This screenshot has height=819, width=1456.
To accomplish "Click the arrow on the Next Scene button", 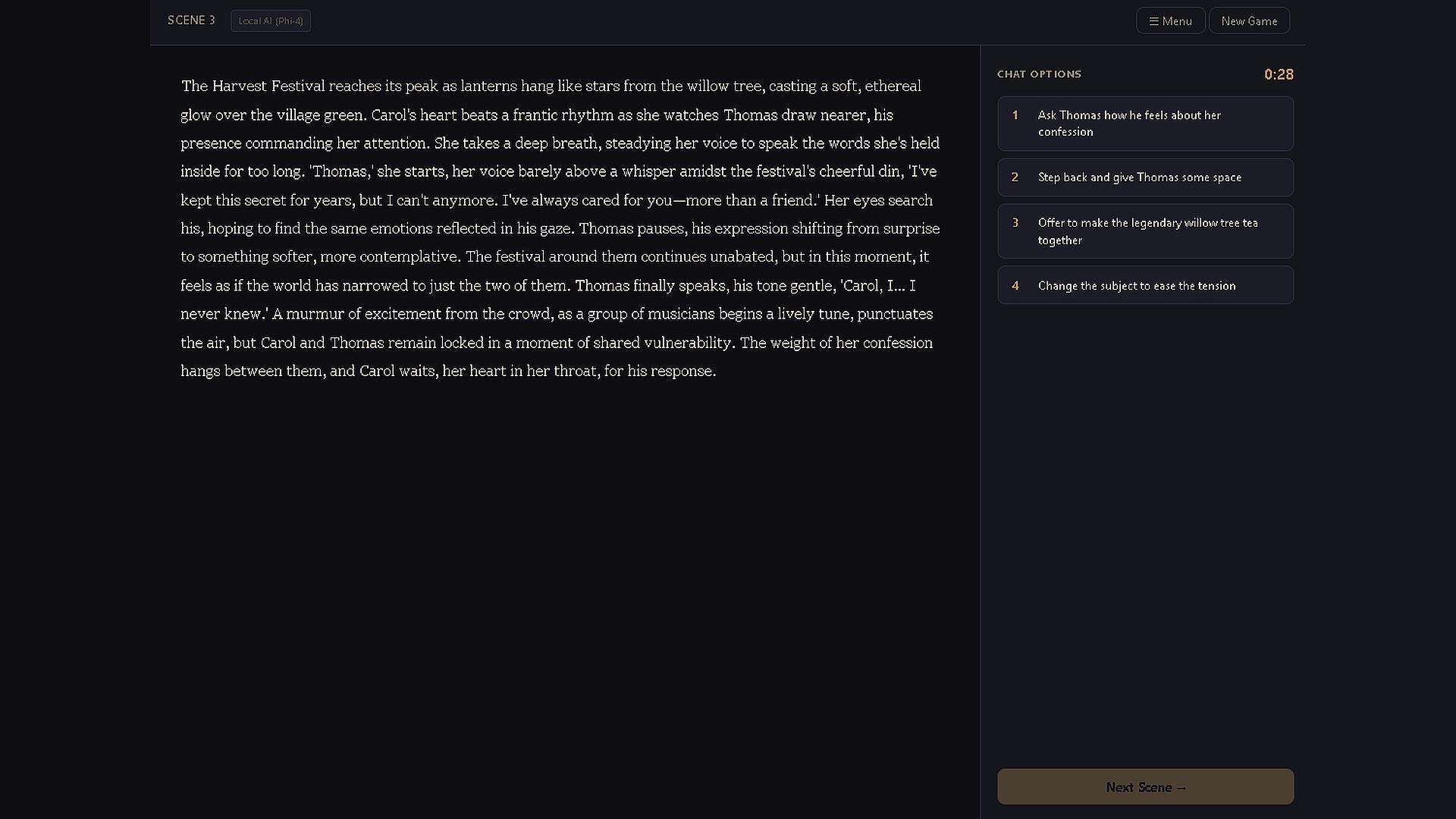I will 1181,788.
